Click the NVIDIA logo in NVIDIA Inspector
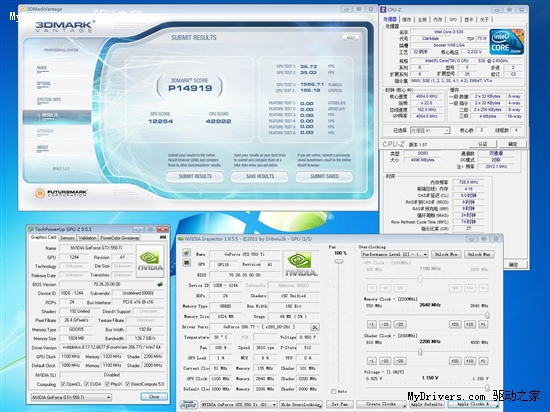Image resolution: width=550 pixels, height=412 pixels. point(300,264)
